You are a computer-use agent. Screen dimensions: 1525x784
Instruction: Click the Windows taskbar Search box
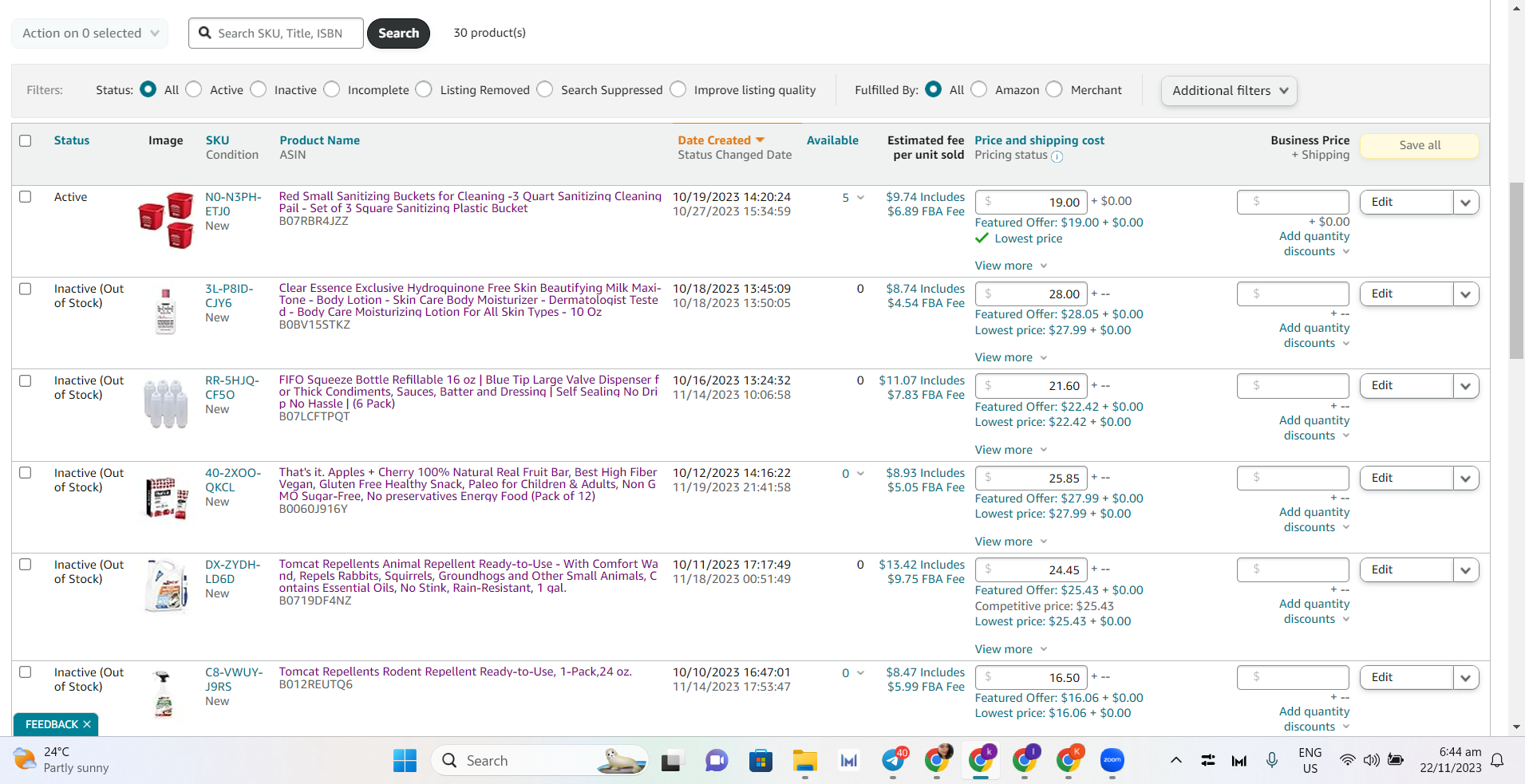pos(539,761)
